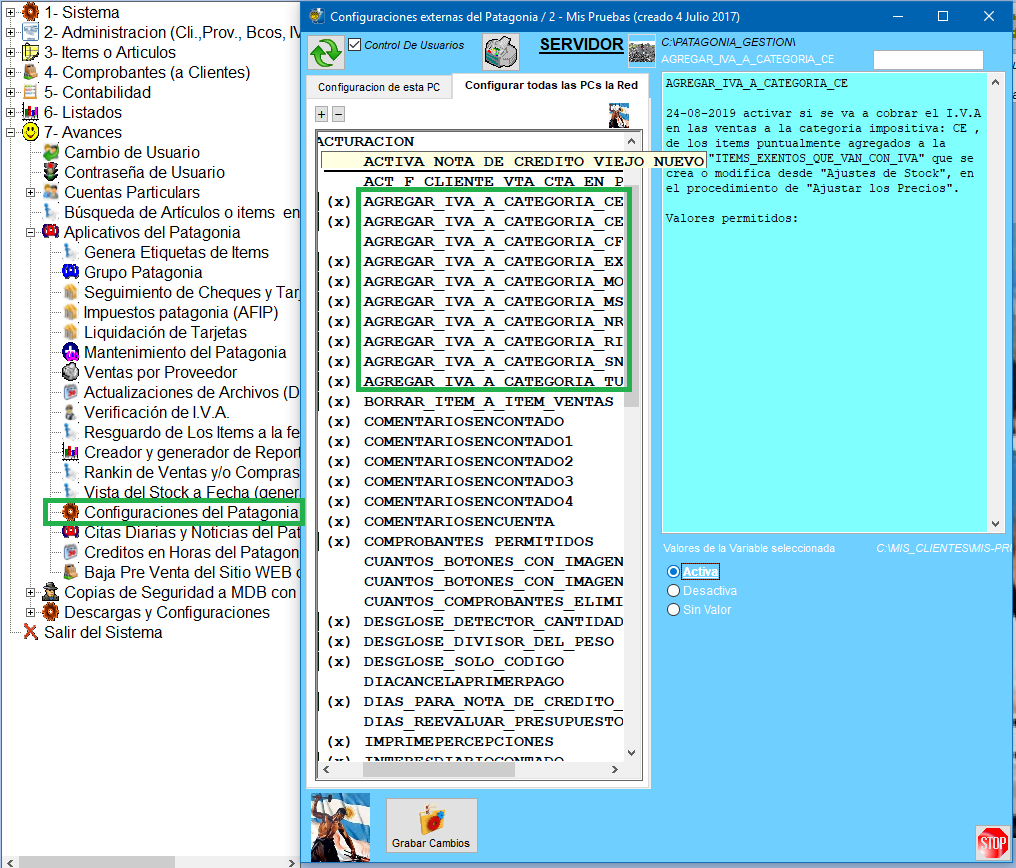This screenshot has width=1016, height=868.
Task: Click the SERVIDOR link
Action: pyautogui.click(x=581, y=45)
